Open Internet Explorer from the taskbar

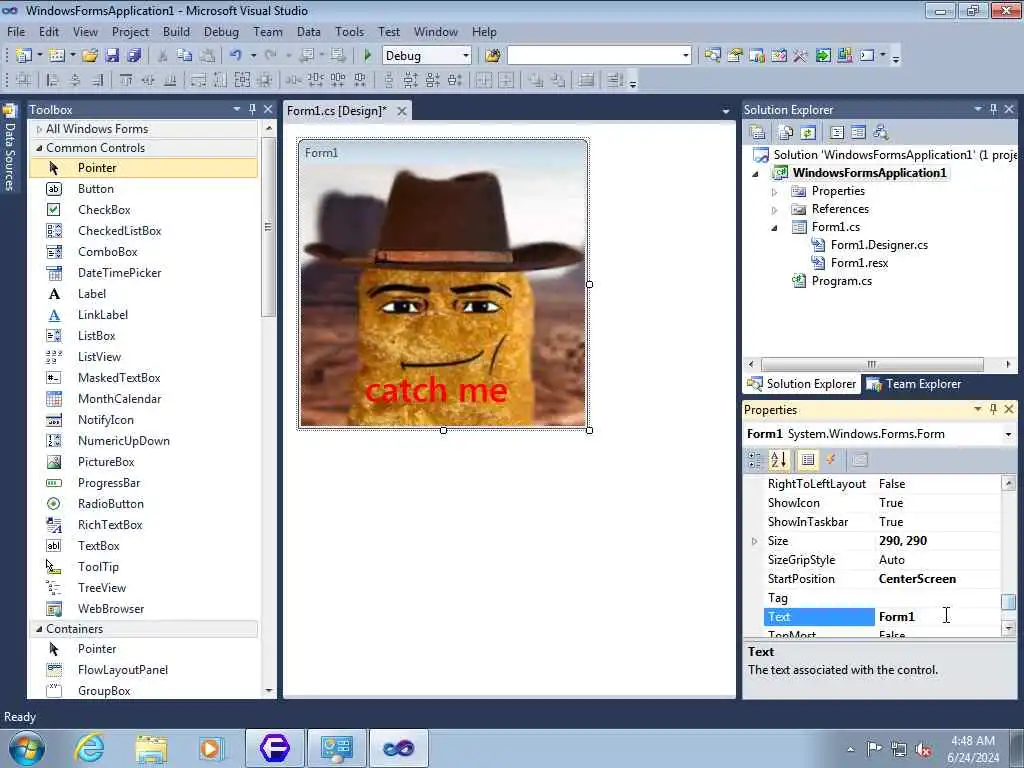pyautogui.click(x=89, y=748)
